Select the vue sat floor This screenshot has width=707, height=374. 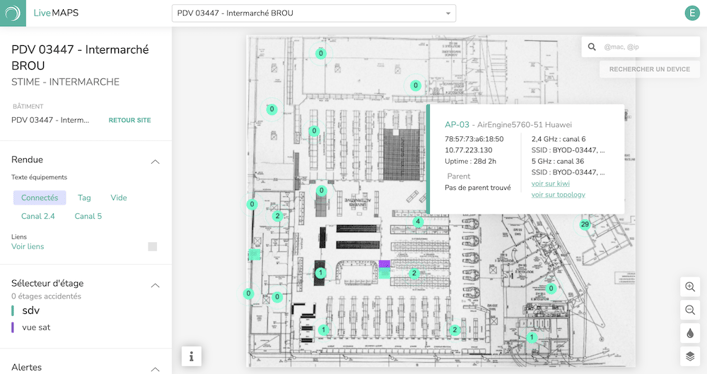(x=36, y=327)
